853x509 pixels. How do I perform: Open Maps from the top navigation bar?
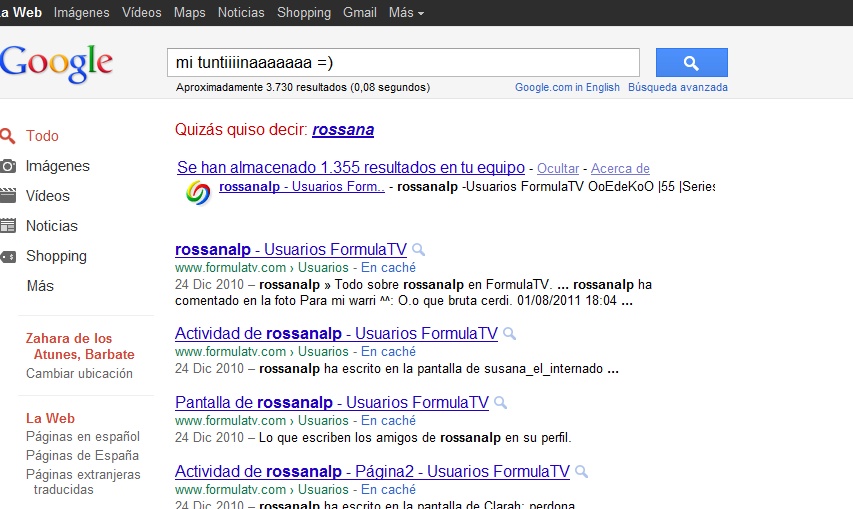(189, 13)
